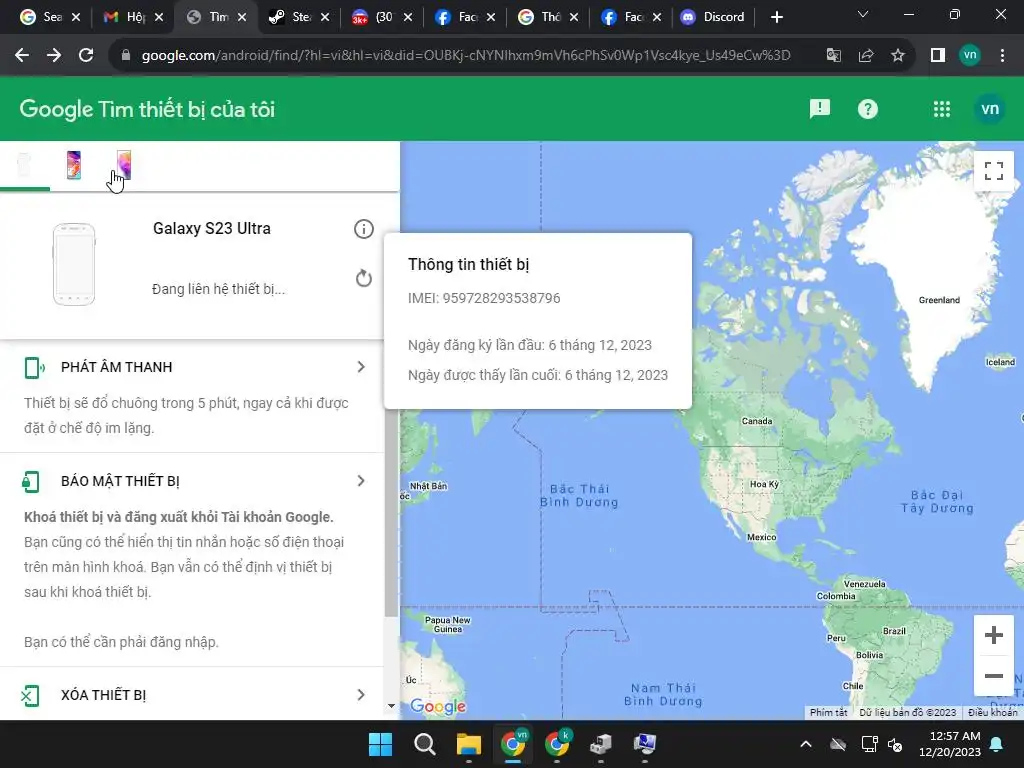Viewport: 1024px width, 768px height.
Task: Click the share page icon
Action: click(x=866, y=56)
